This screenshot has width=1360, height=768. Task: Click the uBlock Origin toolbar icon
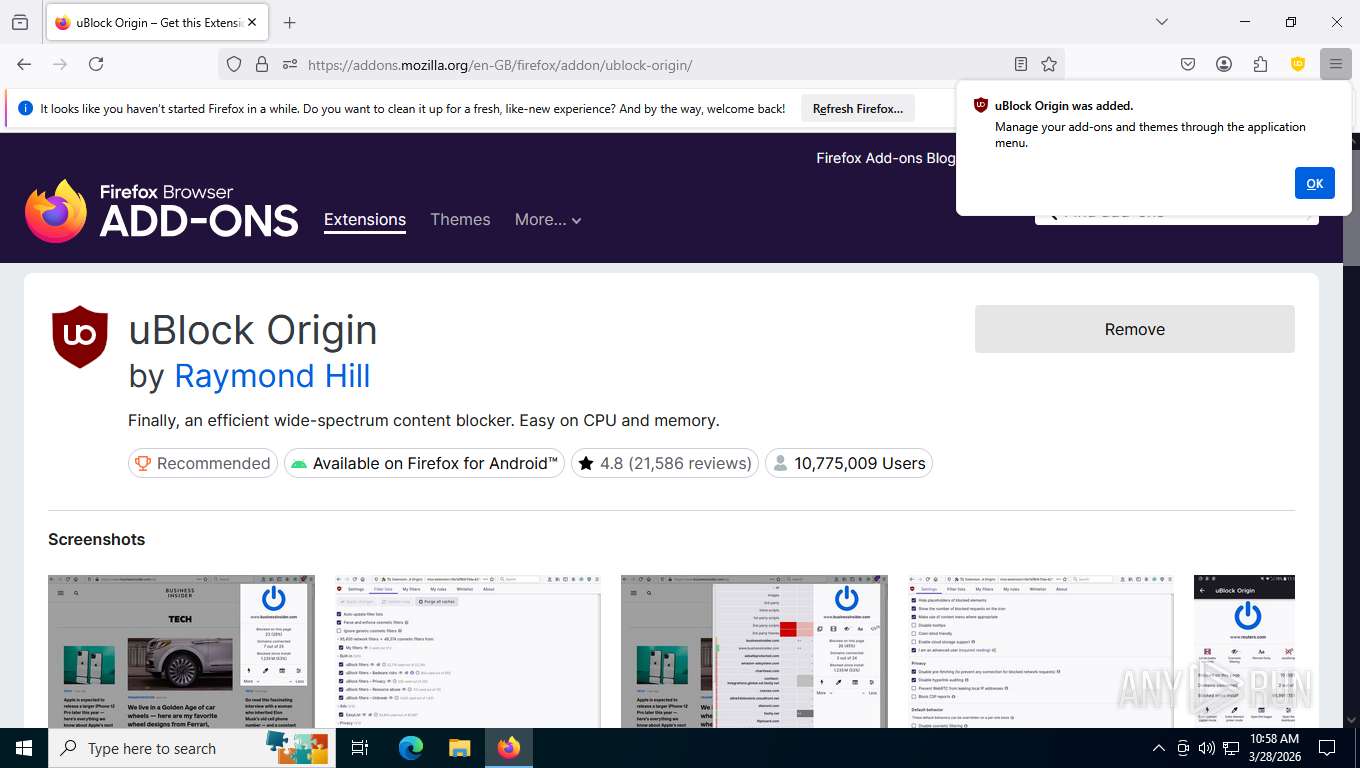coord(1298,64)
